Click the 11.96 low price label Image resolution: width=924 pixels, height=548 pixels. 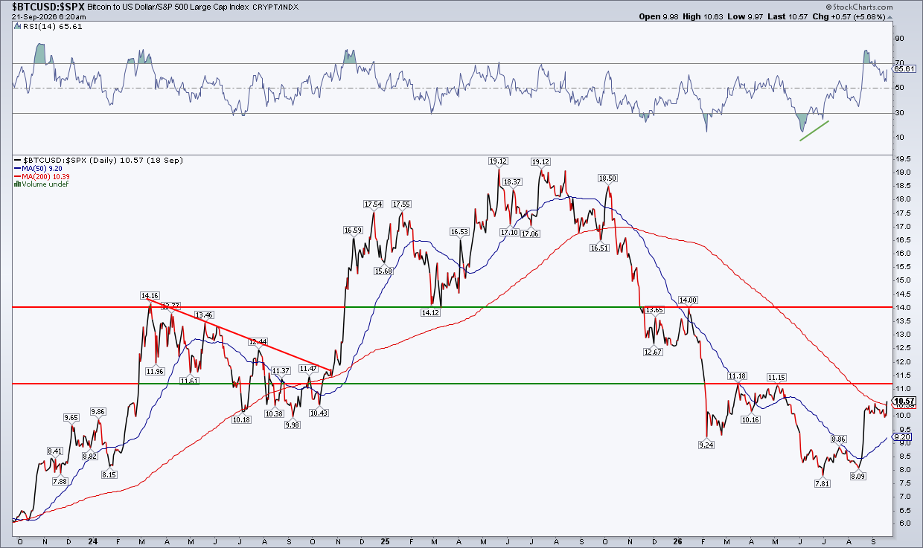click(x=154, y=371)
